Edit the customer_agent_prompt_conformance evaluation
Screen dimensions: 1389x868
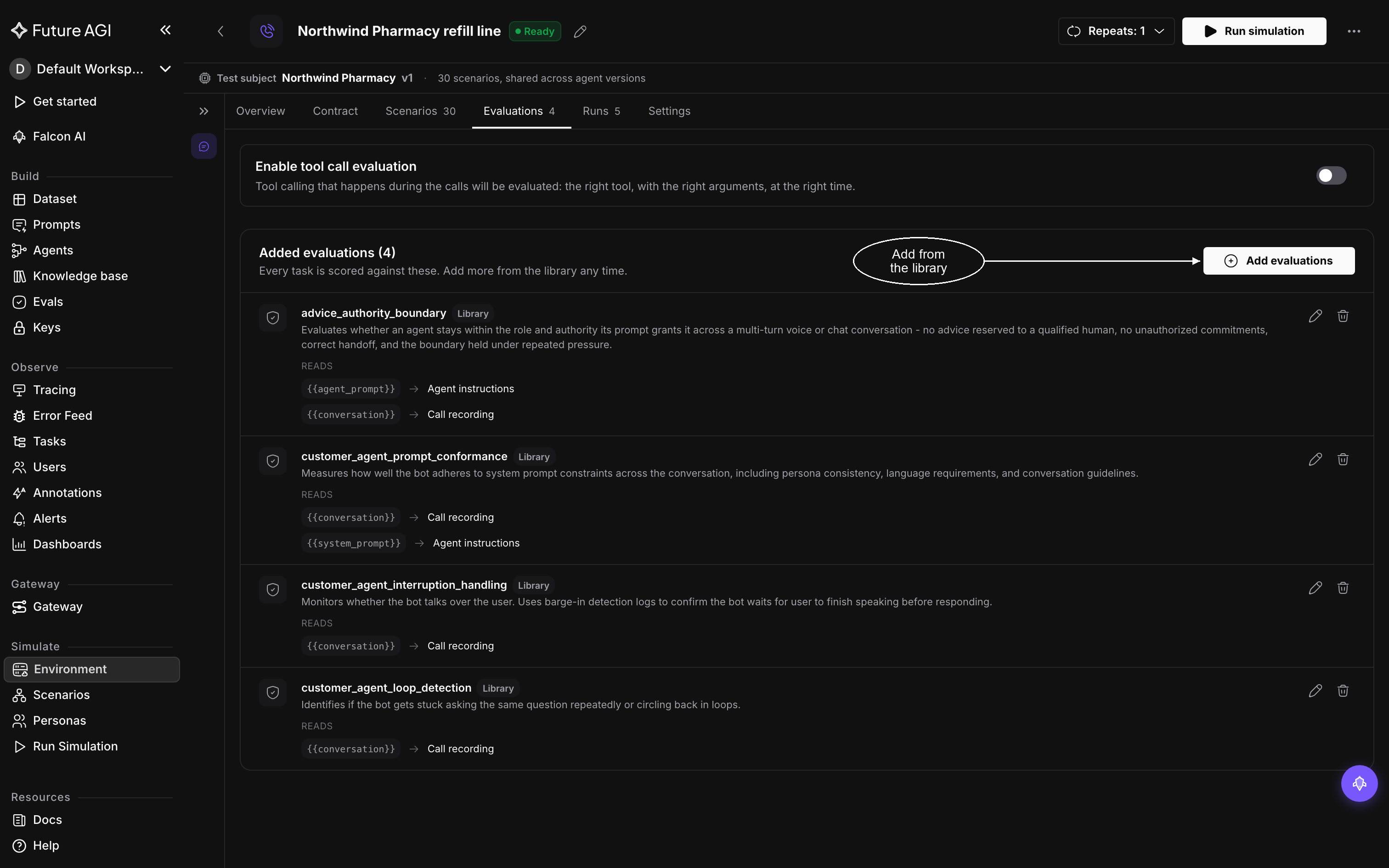1315,459
